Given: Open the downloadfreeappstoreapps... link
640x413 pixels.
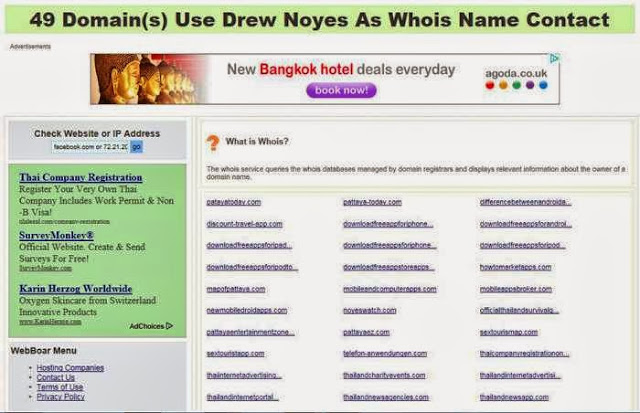Looking at the screenshot, I should (x=389, y=267).
